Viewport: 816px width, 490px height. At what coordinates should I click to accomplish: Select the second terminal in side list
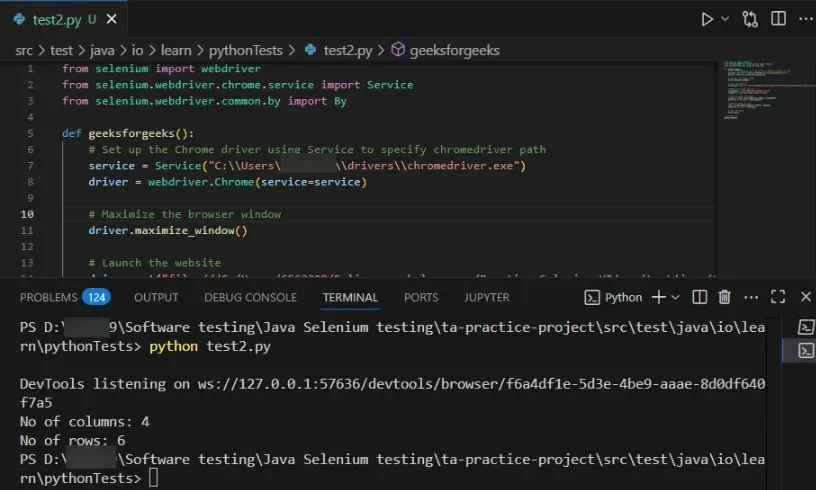[805, 350]
